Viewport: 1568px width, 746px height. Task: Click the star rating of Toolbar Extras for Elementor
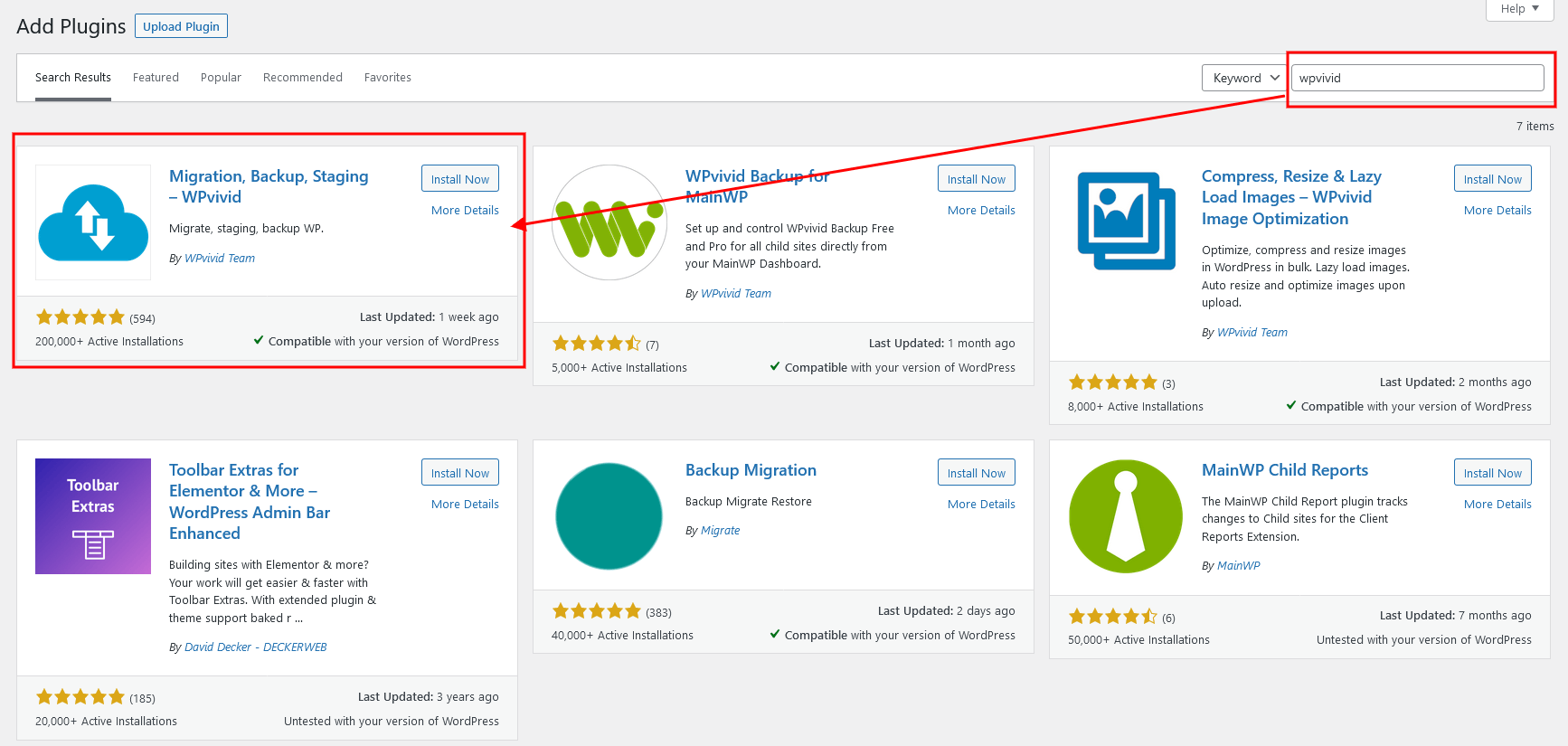pos(80,697)
